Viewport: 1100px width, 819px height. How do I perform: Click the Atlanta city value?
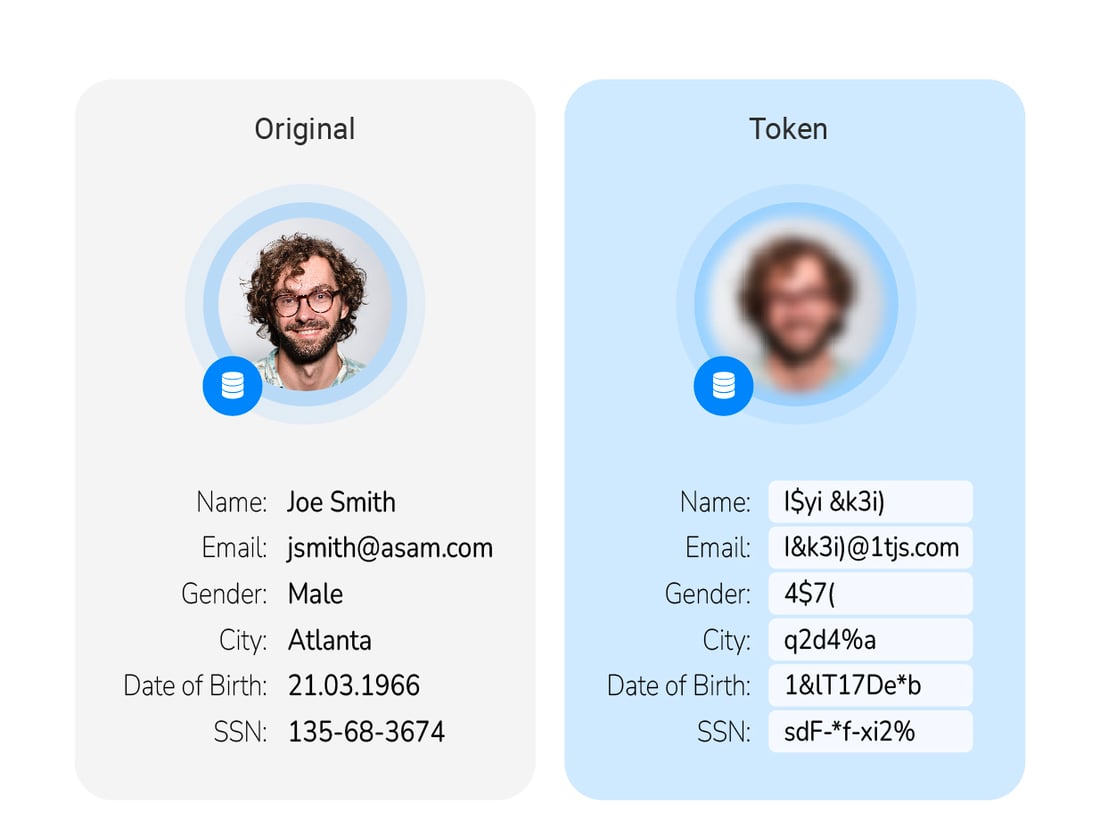point(329,640)
